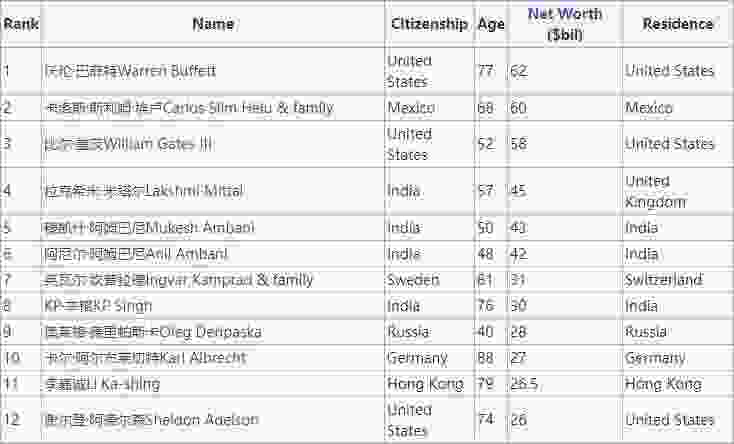Click the Net Worth ($bil) header link
Screen dimensions: 734x444
(x=565, y=23)
